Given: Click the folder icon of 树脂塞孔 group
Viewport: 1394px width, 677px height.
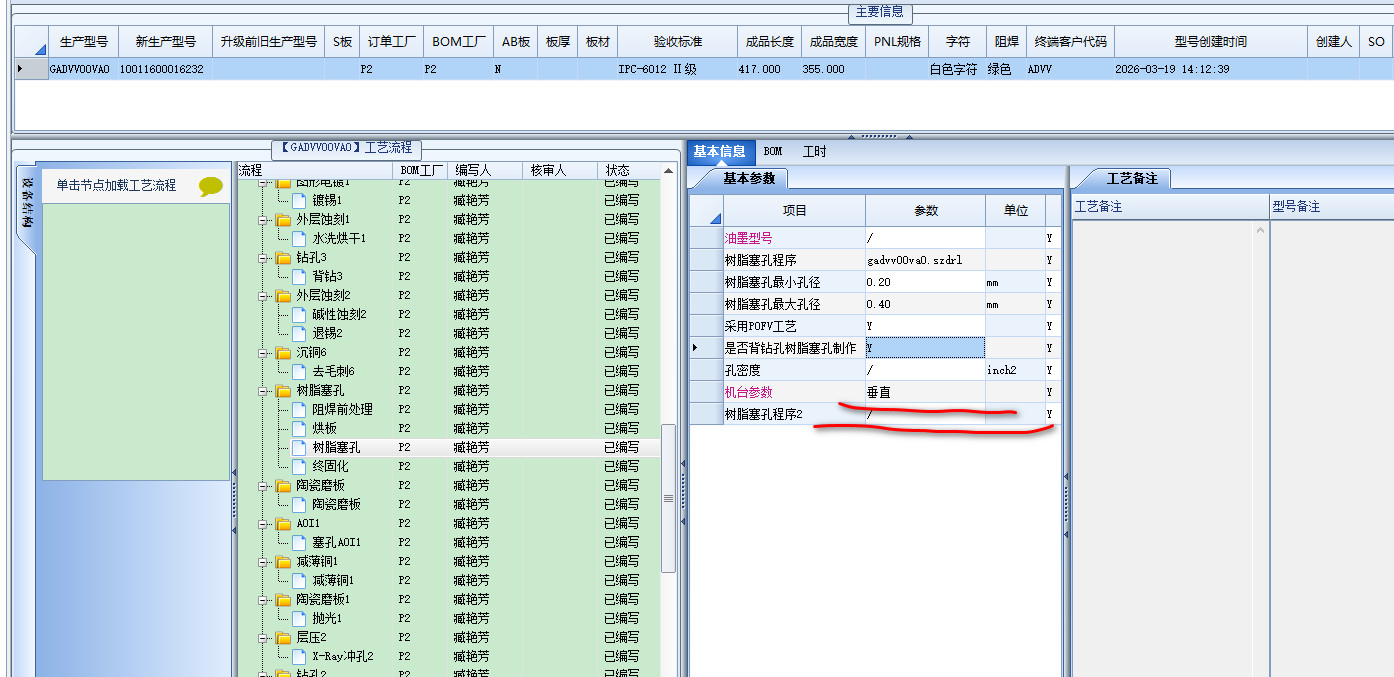Looking at the screenshot, I should click(x=283, y=390).
